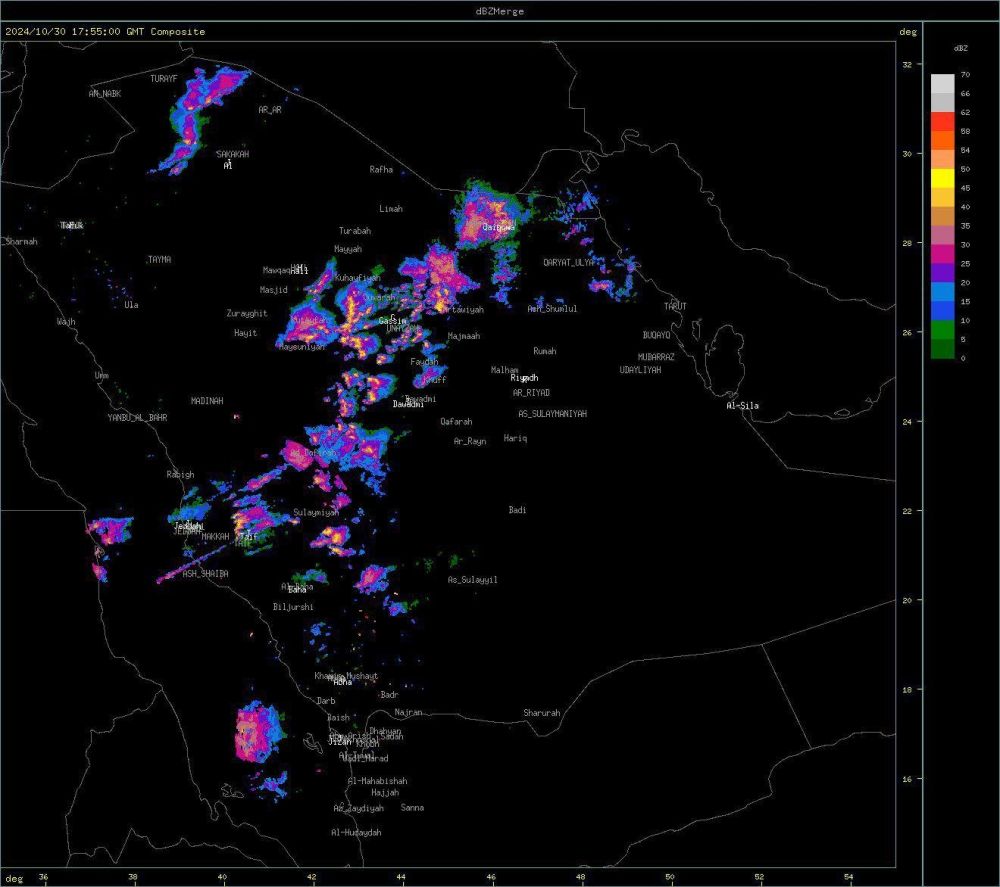Select the Al-Sila location label

[743, 405]
